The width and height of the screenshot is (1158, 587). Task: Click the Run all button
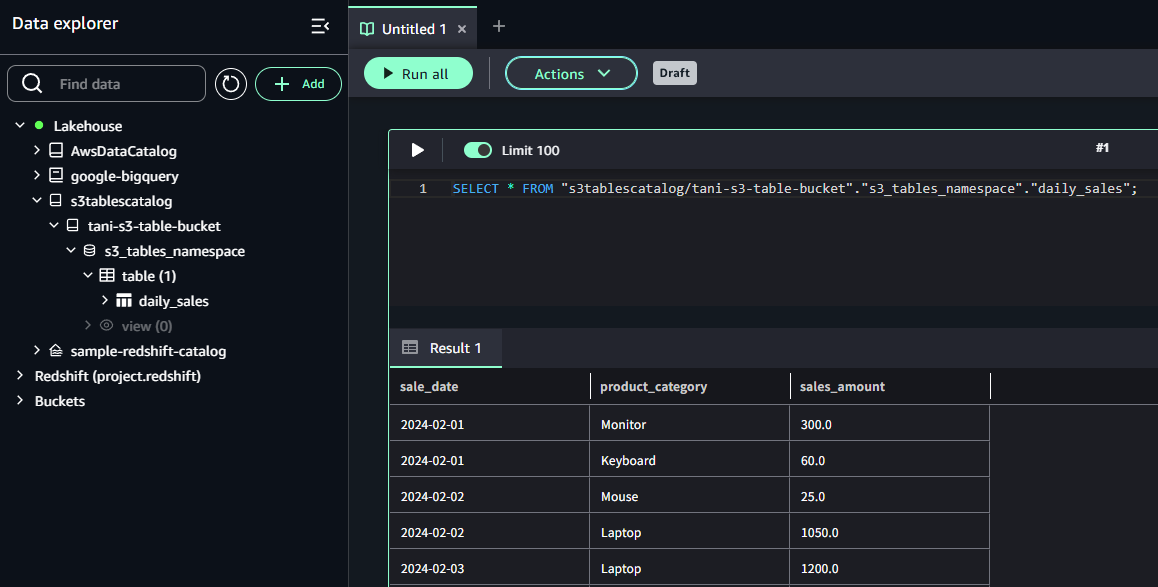coord(418,73)
